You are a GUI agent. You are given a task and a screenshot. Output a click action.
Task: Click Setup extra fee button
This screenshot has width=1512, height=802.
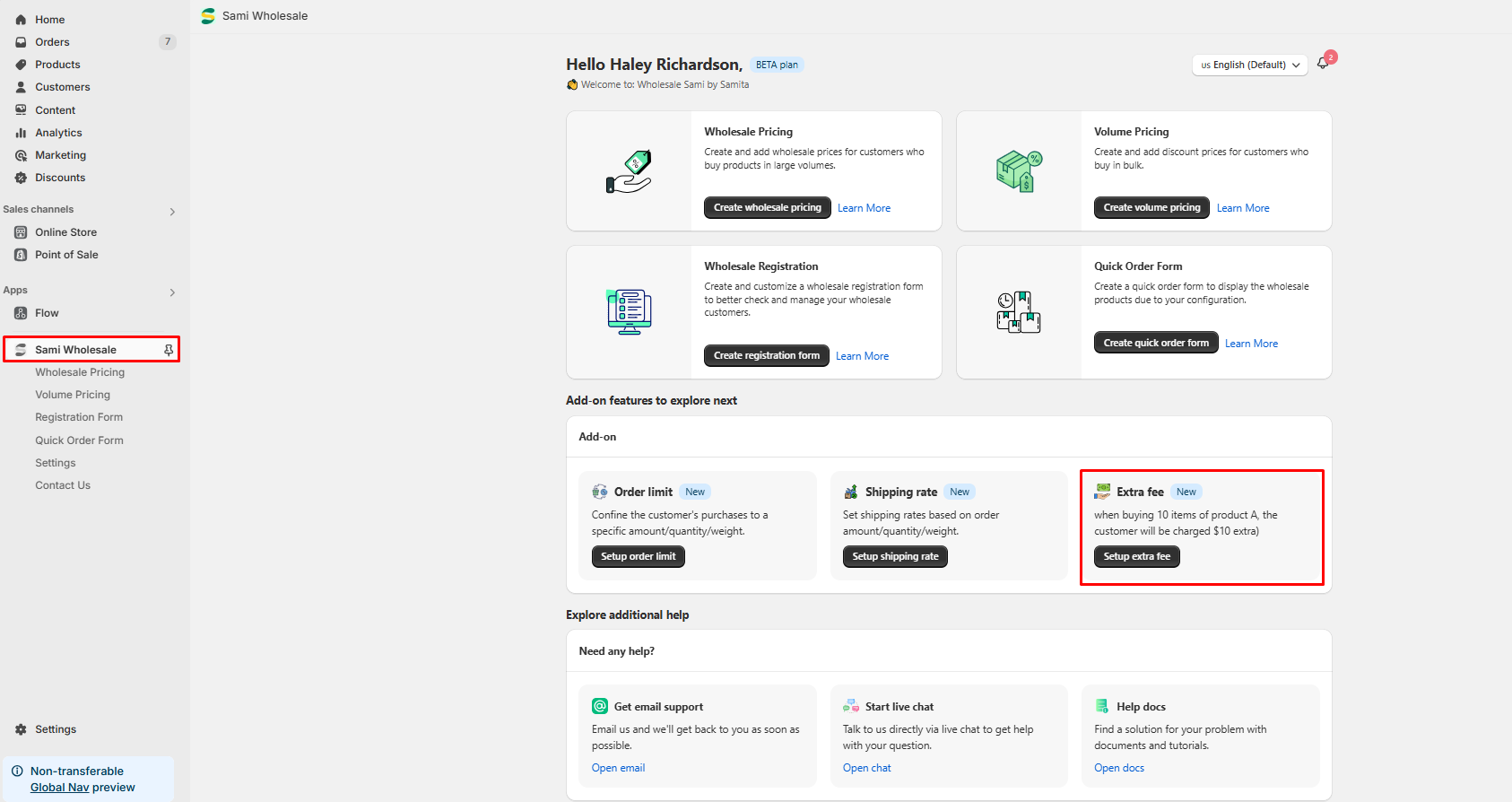tap(1136, 556)
